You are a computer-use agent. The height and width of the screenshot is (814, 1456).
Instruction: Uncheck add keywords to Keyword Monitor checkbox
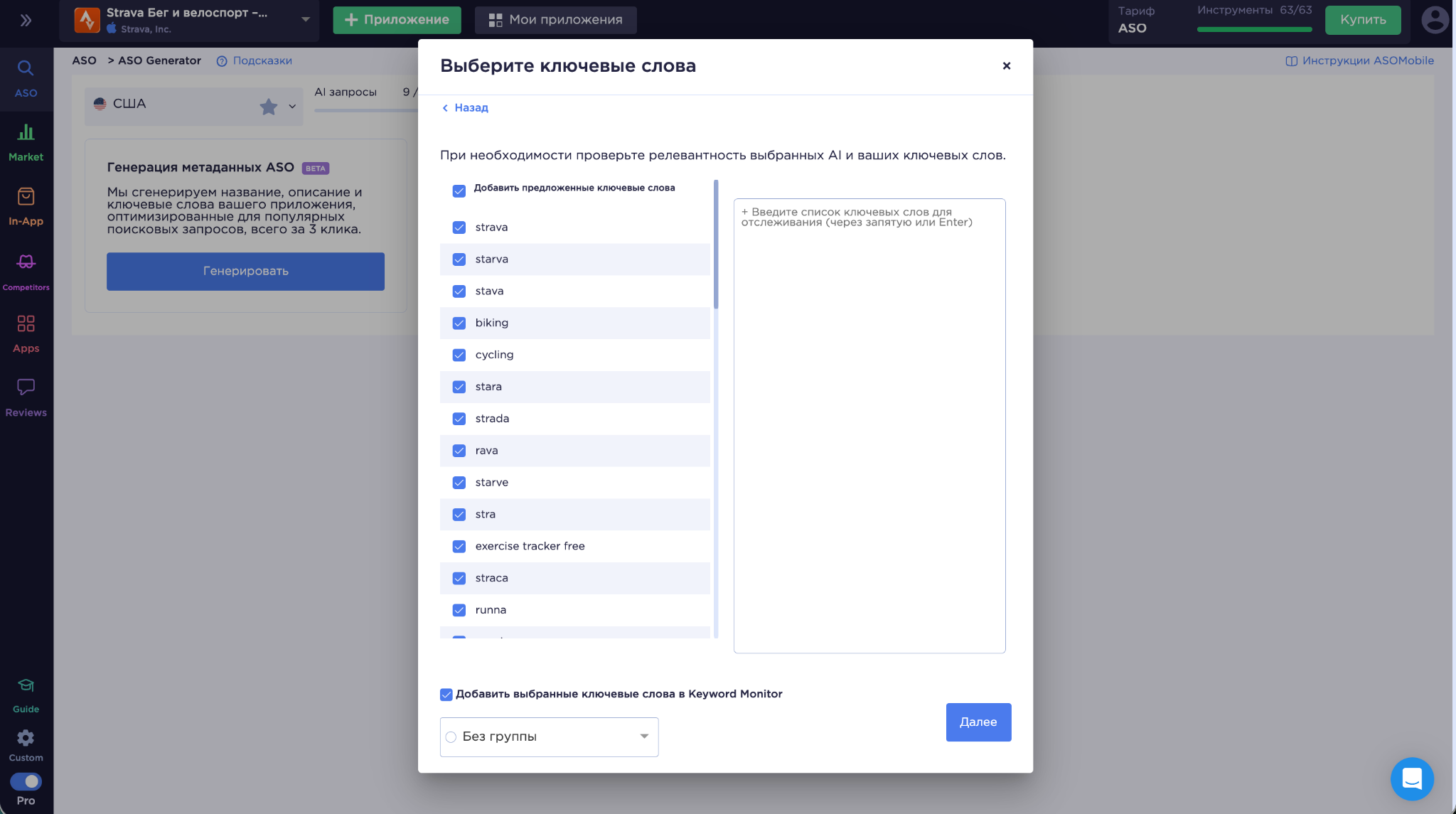click(x=446, y=695)
